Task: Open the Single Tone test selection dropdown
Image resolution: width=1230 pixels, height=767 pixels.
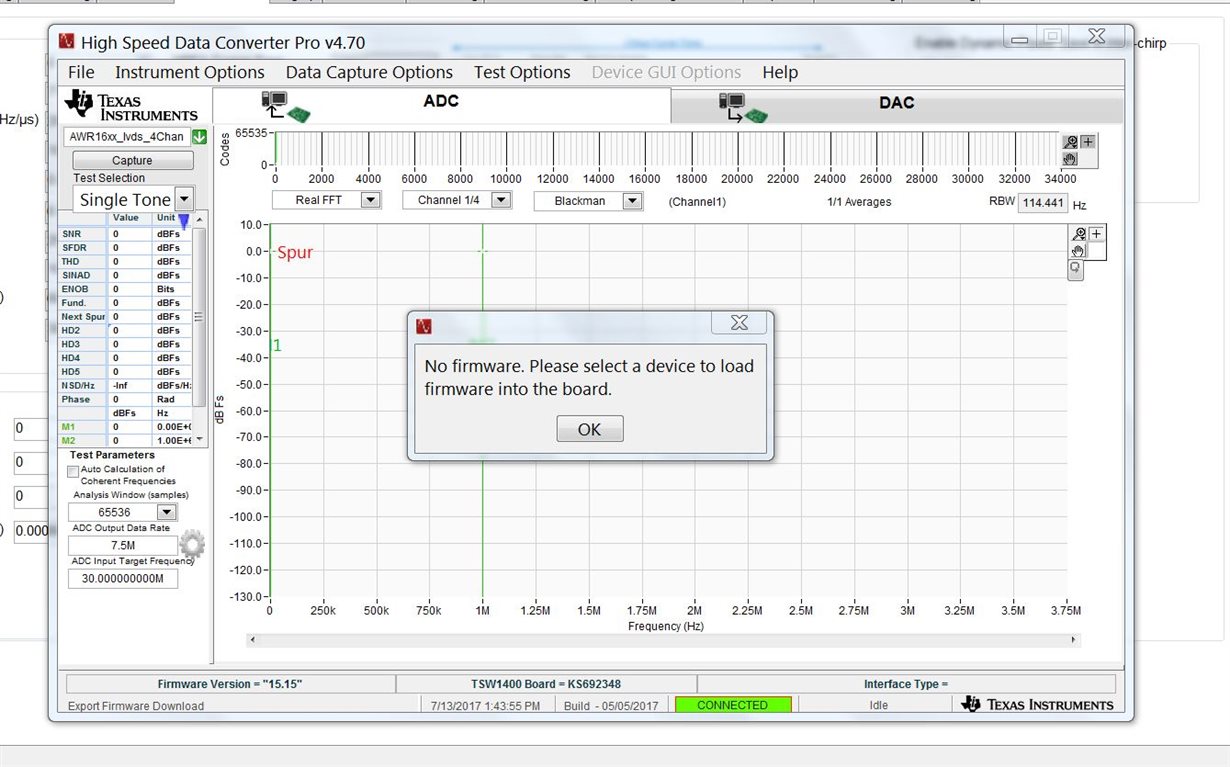Action: click(x=184, y=199)
